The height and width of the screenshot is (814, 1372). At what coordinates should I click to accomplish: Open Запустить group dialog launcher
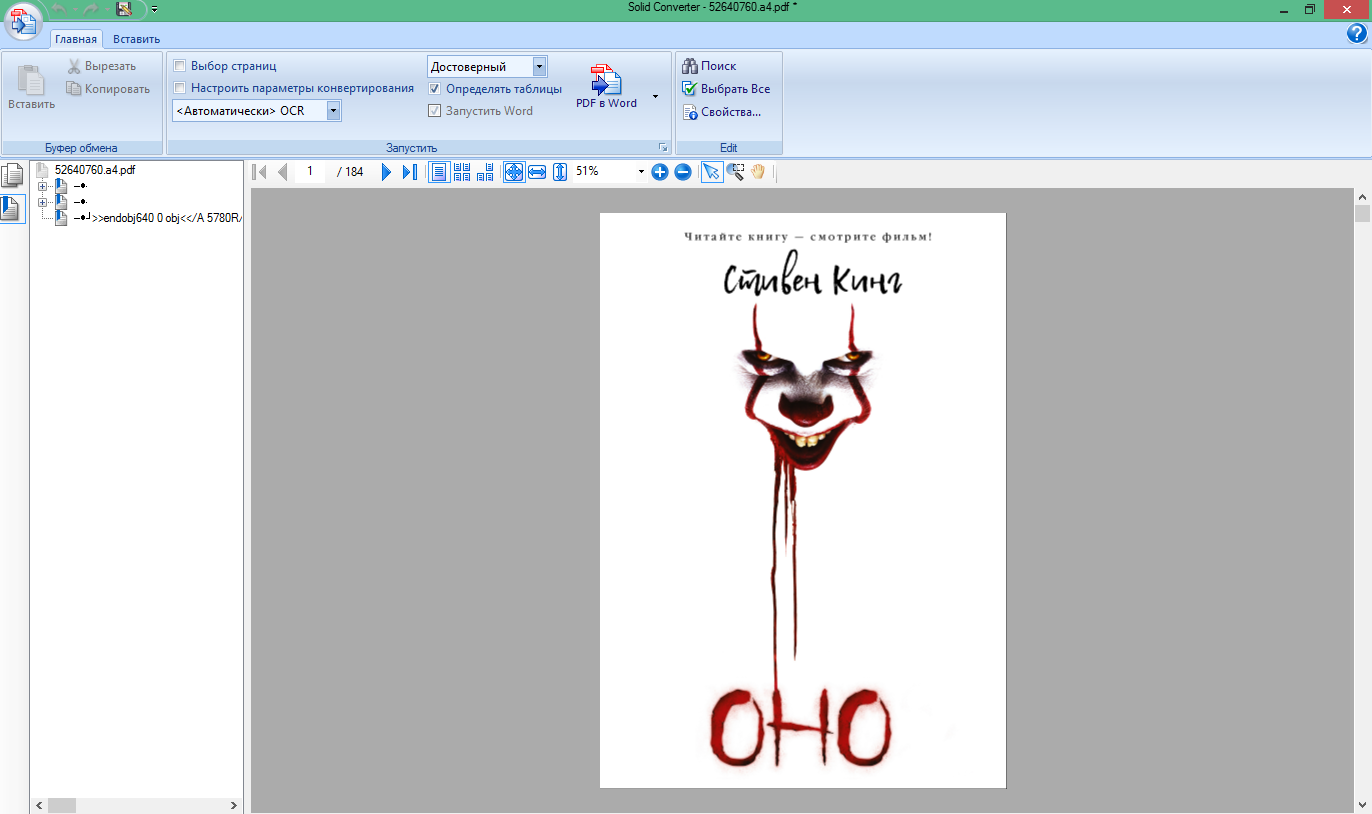[662, 147]
